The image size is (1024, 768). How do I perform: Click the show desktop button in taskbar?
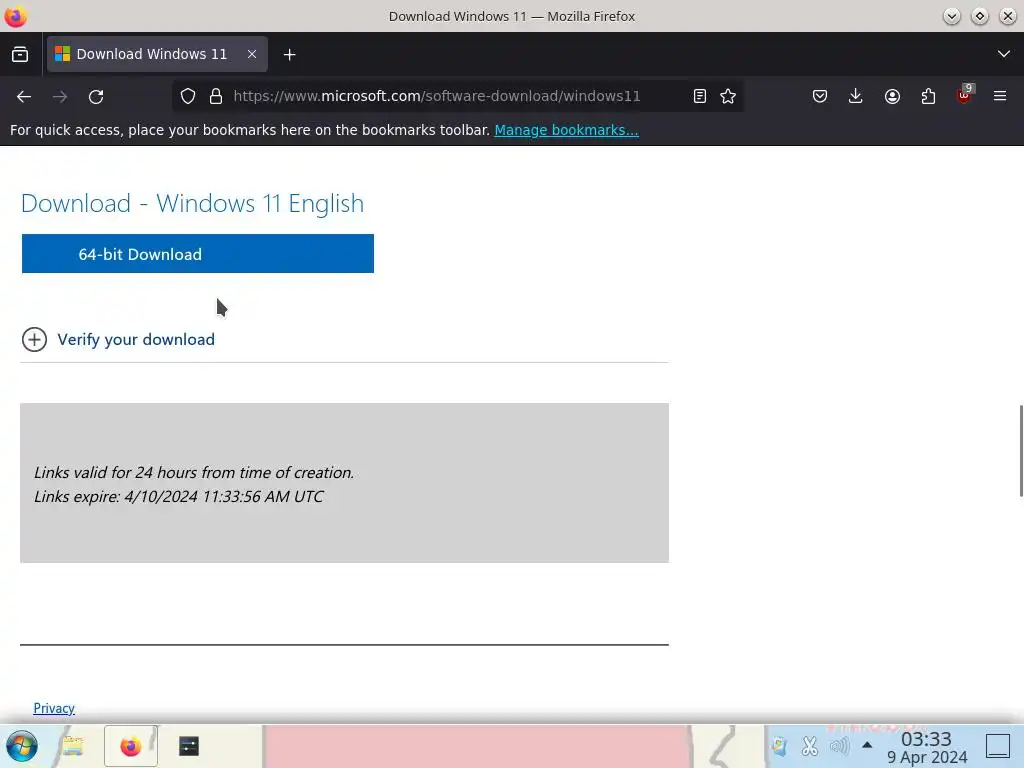(998, 746)
